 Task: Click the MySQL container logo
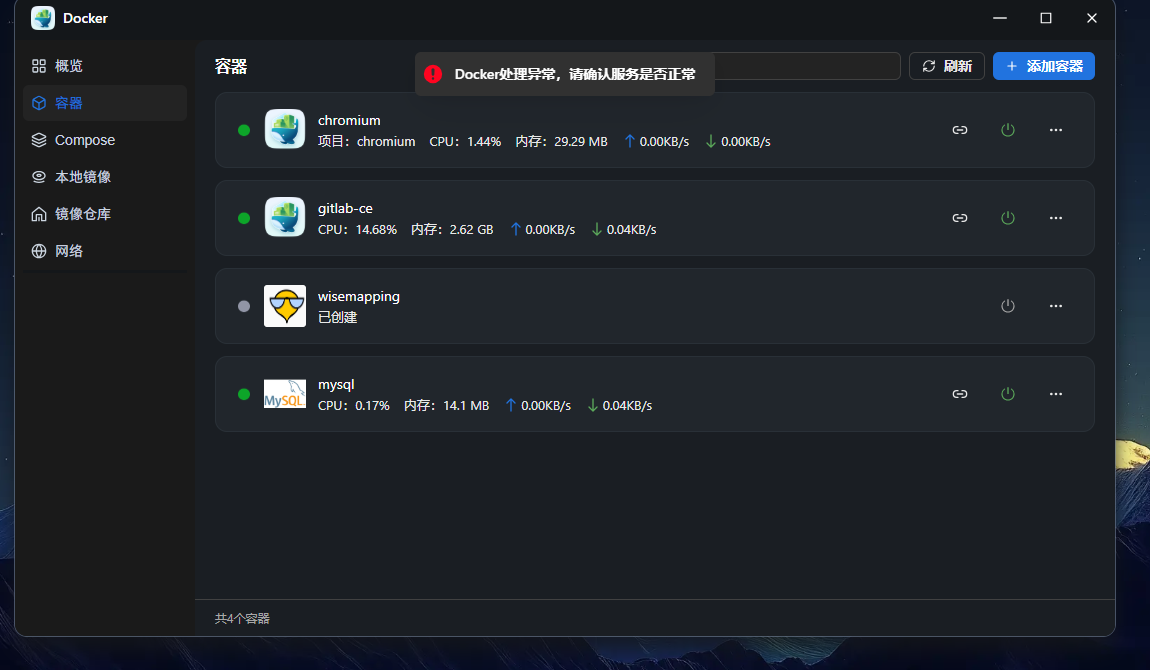(285, 394)
